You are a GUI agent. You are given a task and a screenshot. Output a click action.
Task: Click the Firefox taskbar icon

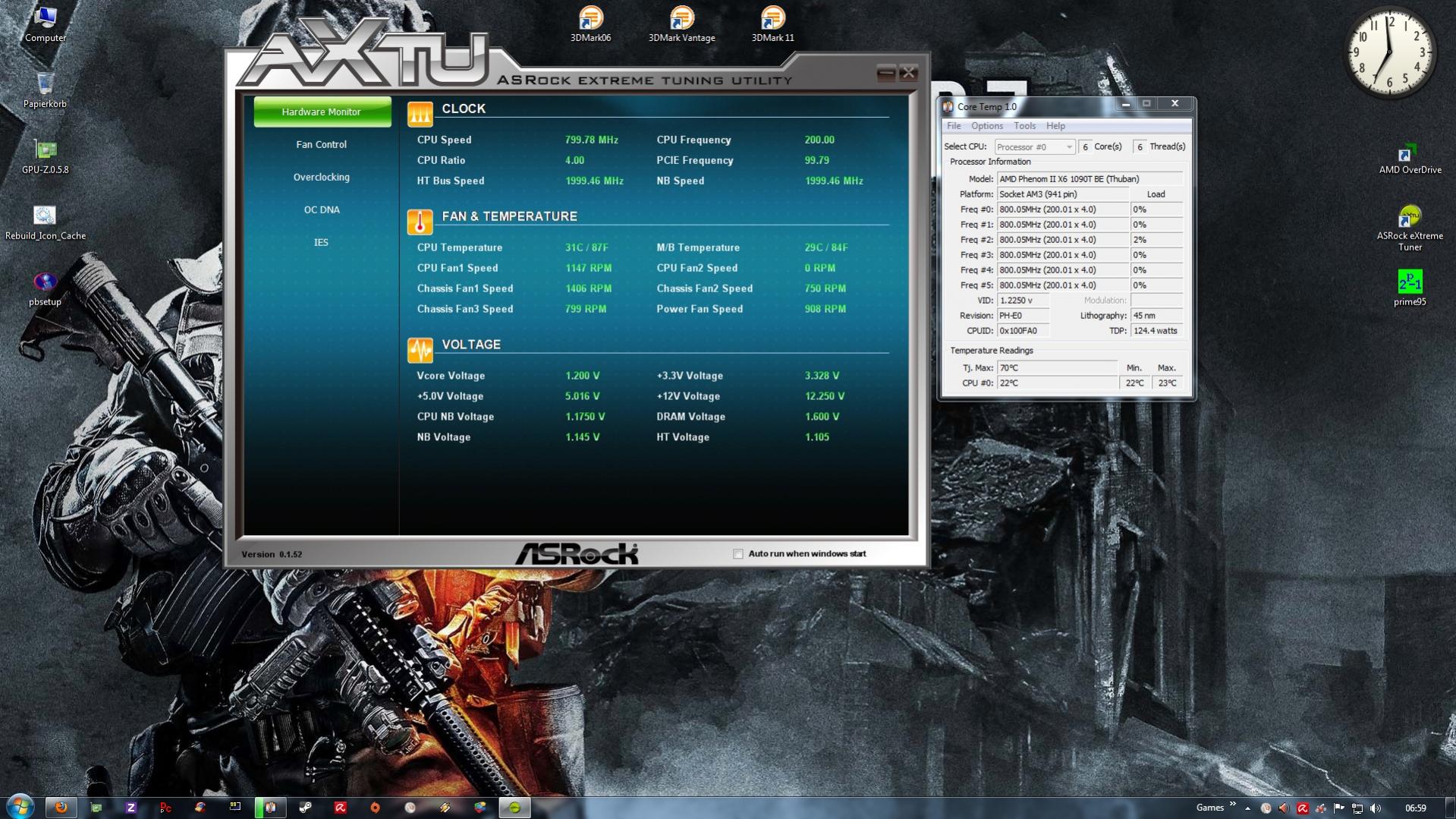61,808
